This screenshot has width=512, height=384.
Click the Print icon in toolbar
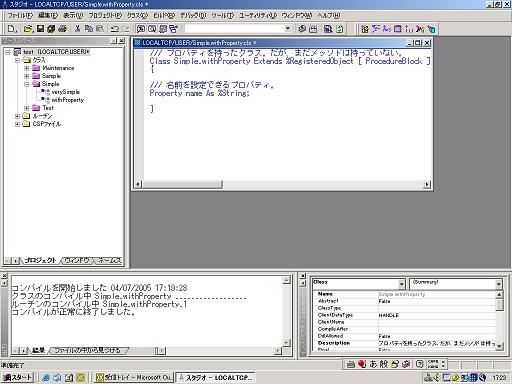(62, 29)
